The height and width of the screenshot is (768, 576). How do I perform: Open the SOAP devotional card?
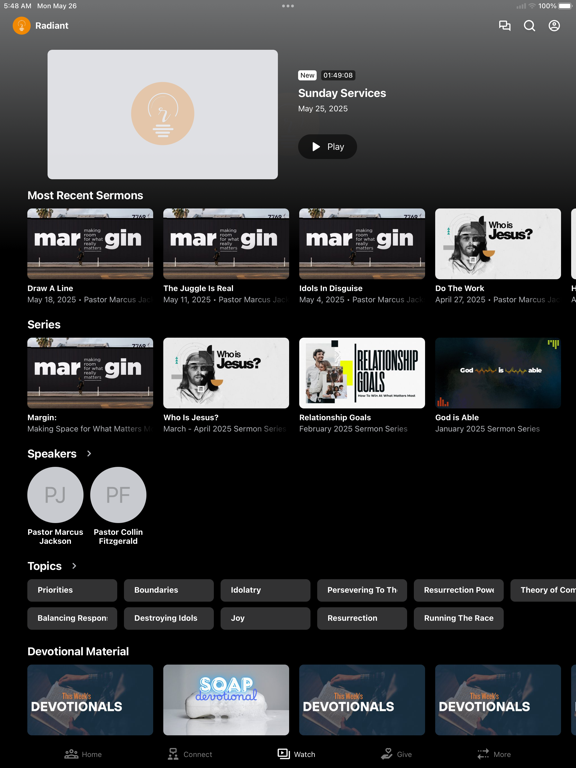click(x=226, y=700)
